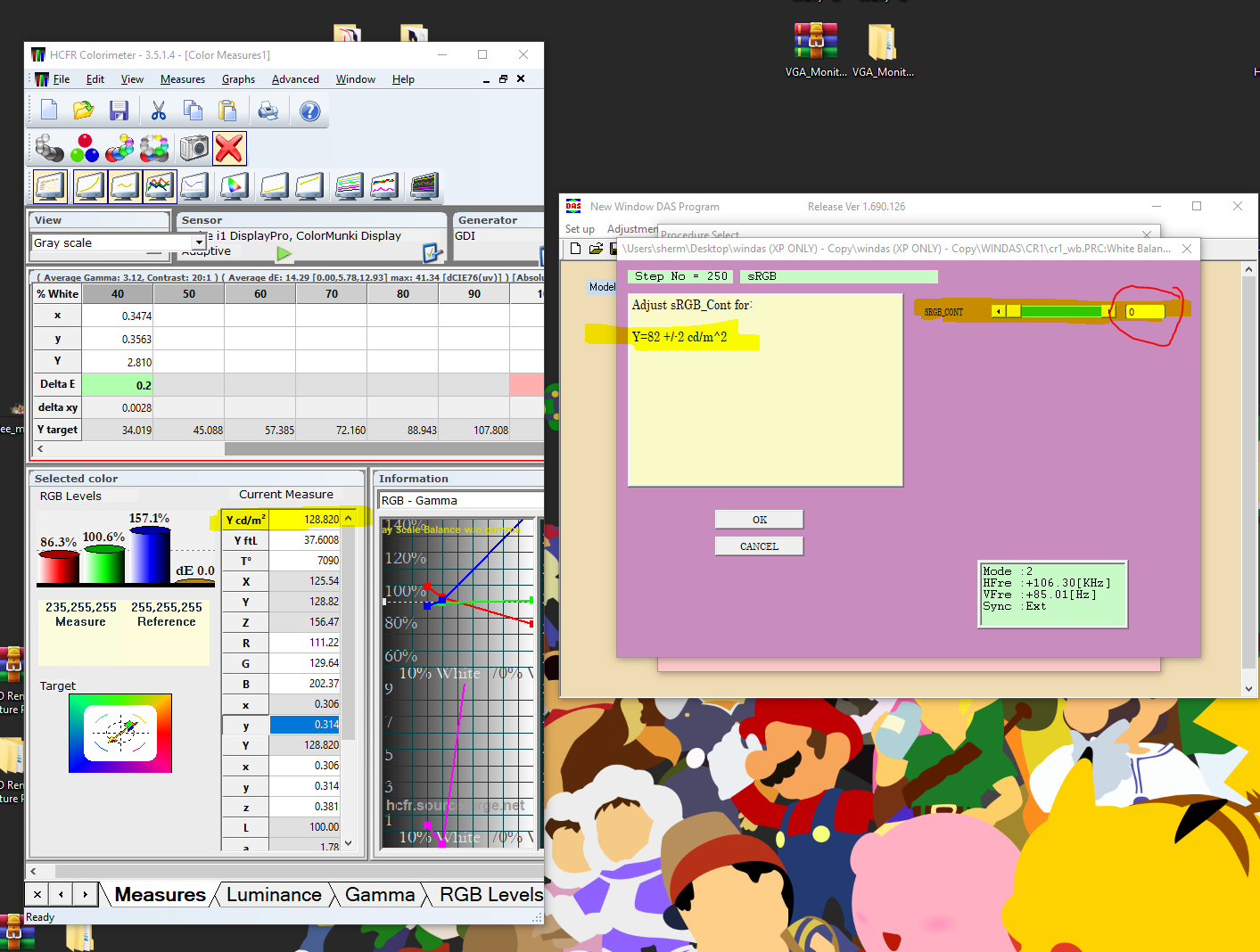Screen dimensions: 1260x952
Task: Click the camera continuous measure icon
Action: (194, 148)
